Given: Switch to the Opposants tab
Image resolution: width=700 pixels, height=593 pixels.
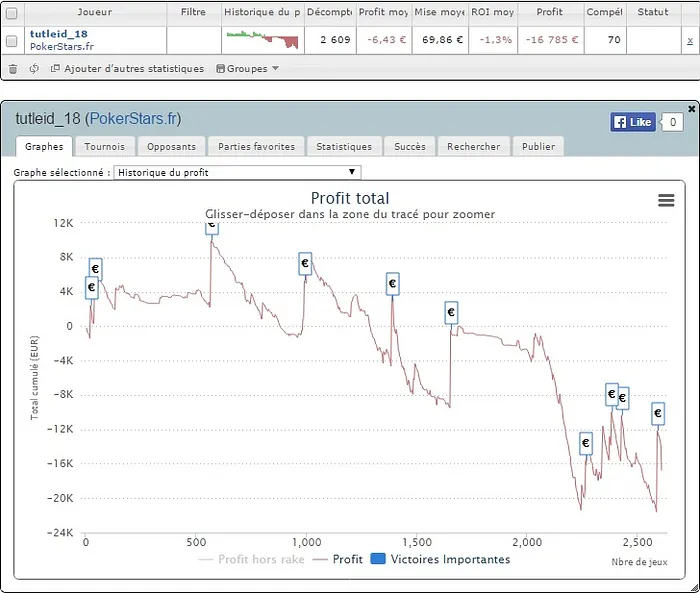Looking at the screenshot, I should (x=171, y=146).
